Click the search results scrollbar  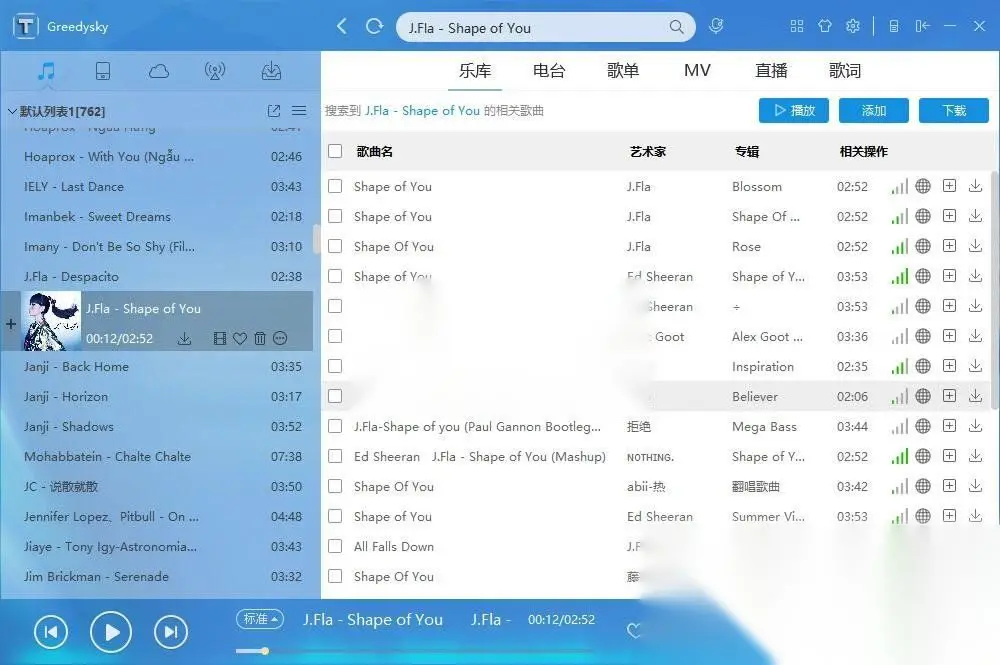(995, 290)
